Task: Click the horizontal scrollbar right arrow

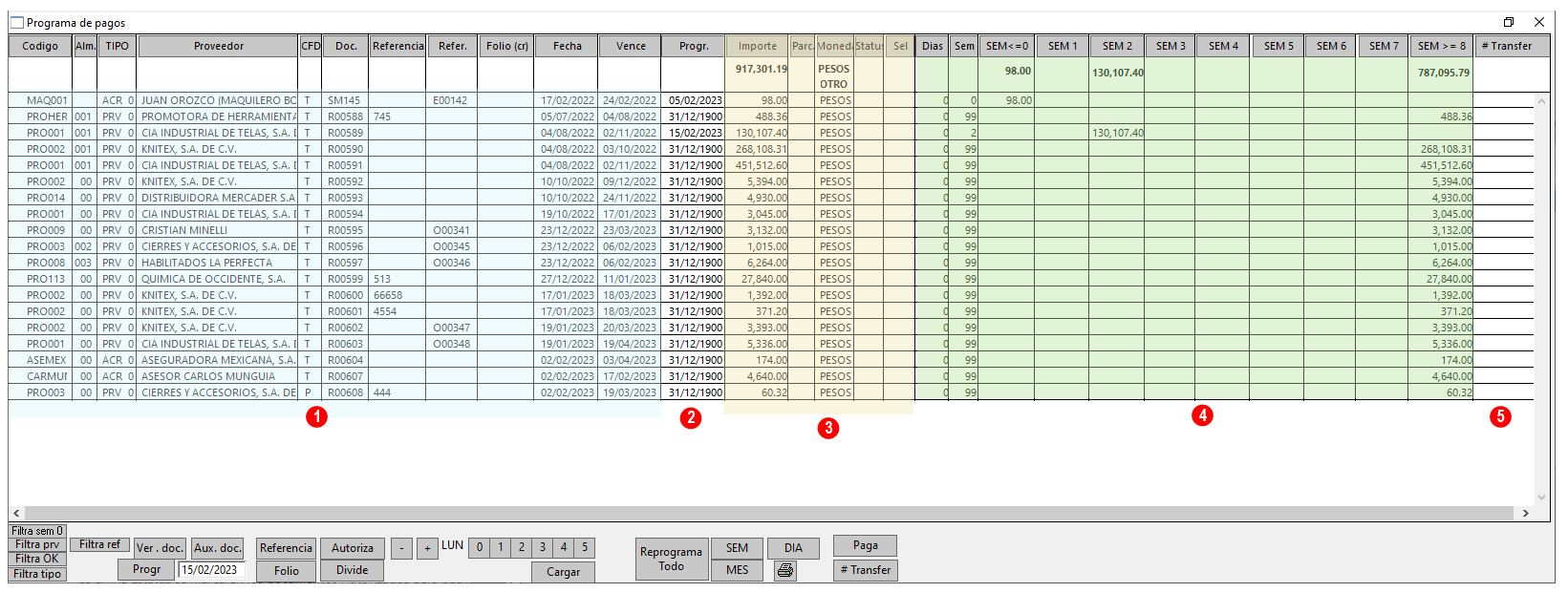Action: click(1525, 513)
